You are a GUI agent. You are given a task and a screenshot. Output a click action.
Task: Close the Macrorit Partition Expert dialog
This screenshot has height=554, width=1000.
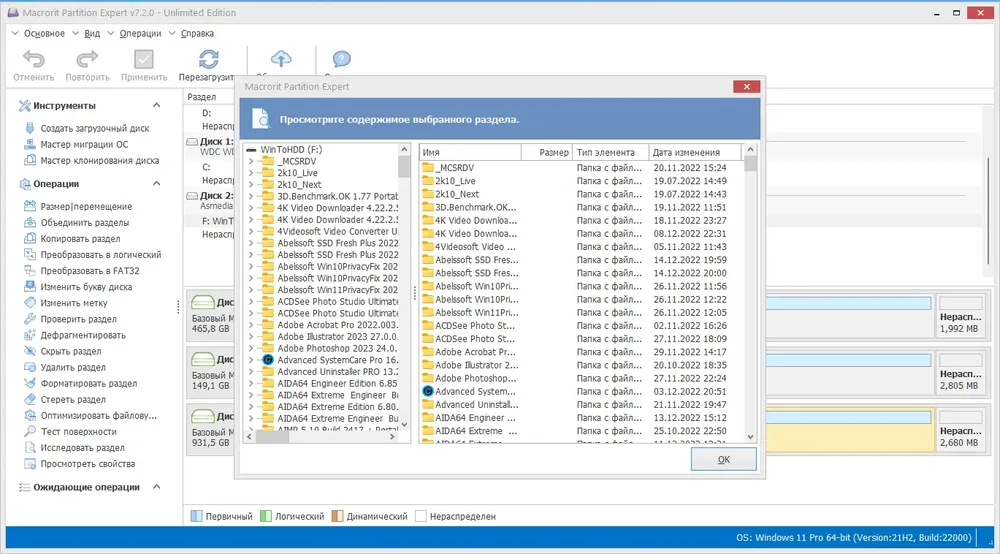click(746, 87)
